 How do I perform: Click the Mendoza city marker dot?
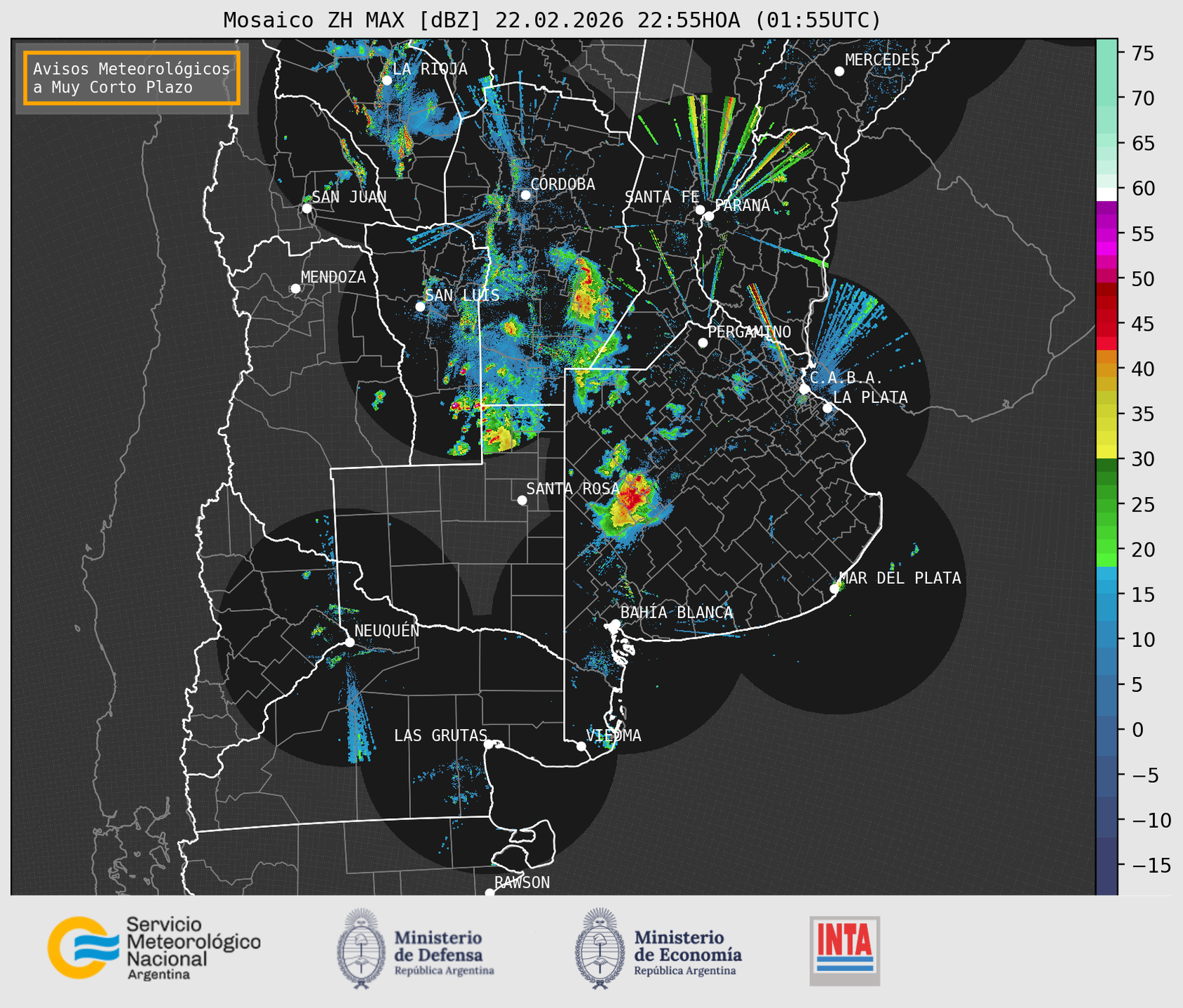tap(295, 288)
